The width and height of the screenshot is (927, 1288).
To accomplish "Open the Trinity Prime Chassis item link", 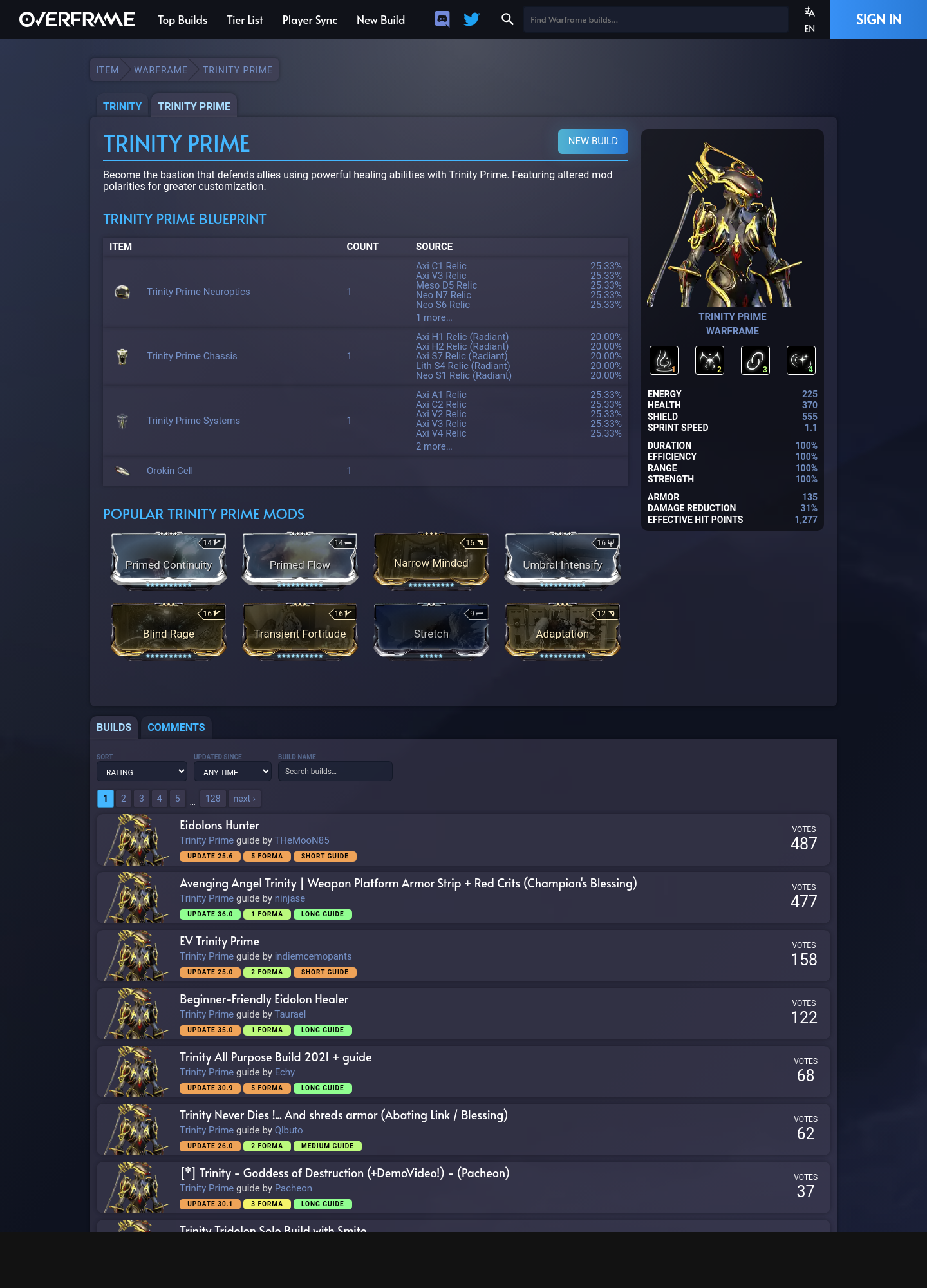I will 192,356.
